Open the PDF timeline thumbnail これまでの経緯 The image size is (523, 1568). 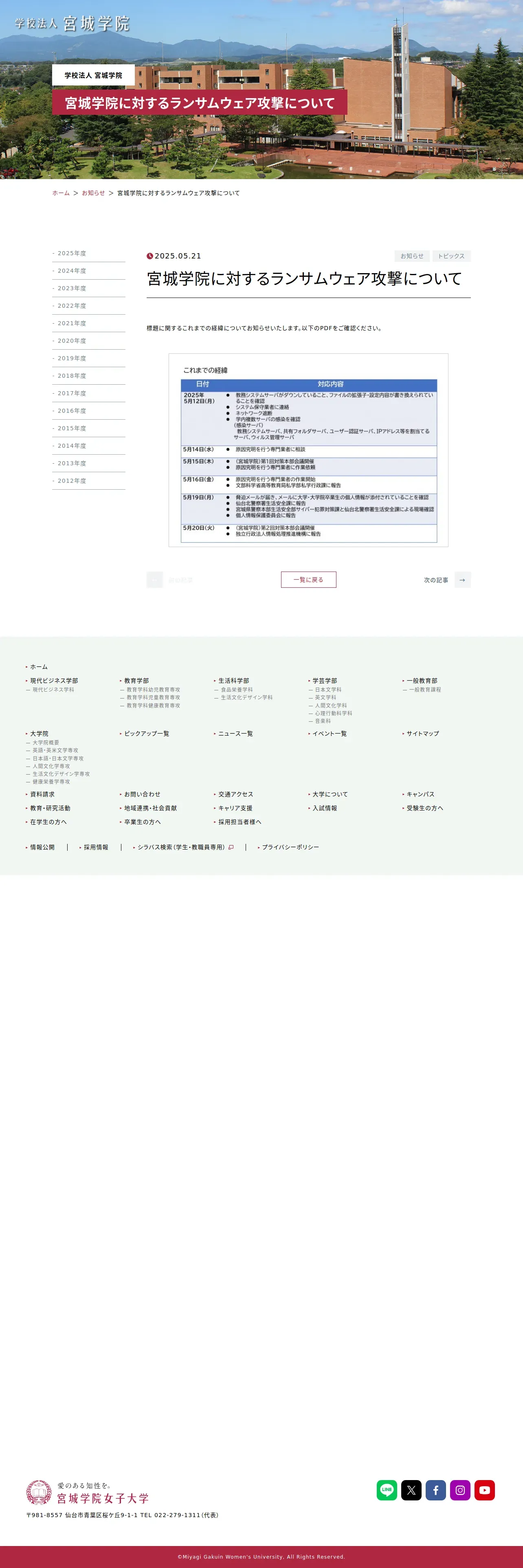click(x=309, y=451)
